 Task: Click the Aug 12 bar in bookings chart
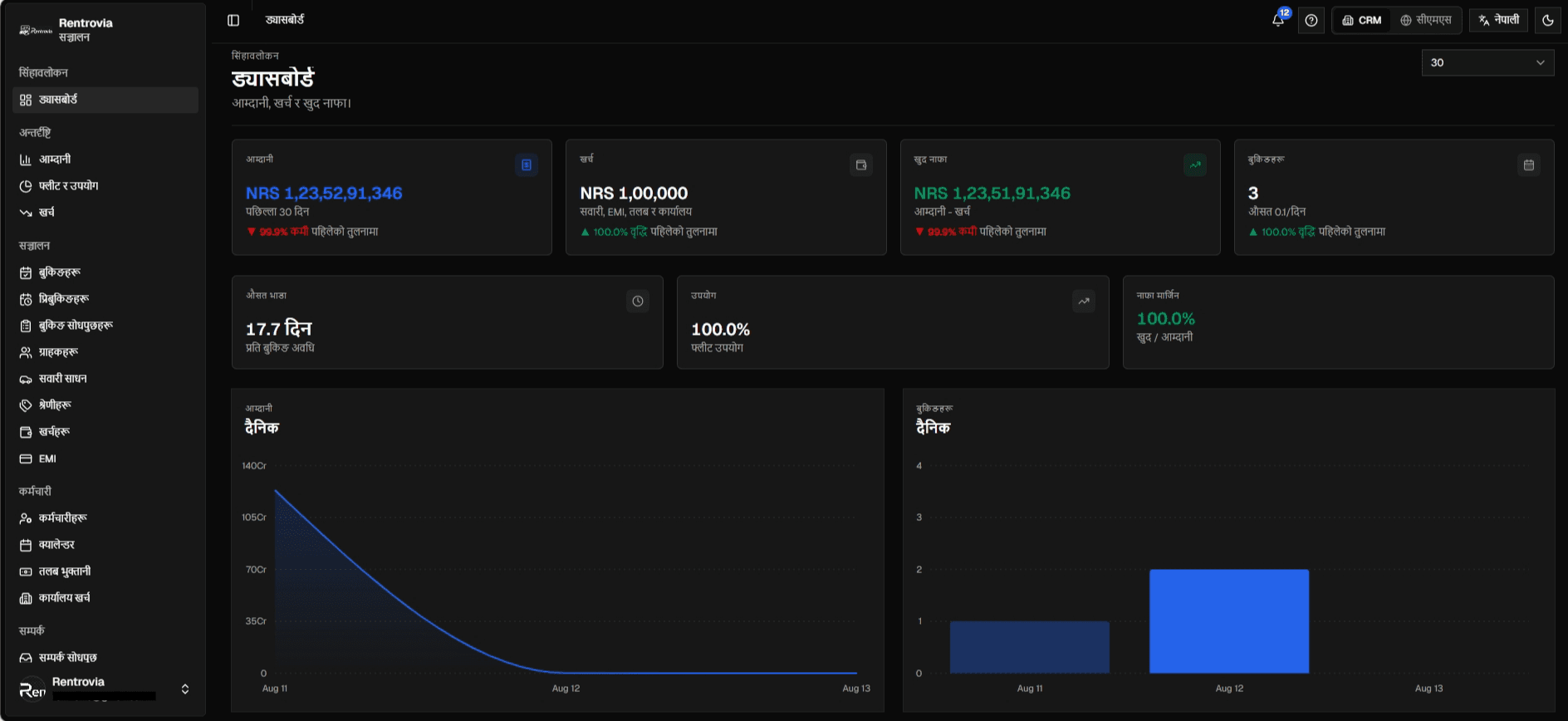pyautogui.click(x=1229, y=621)
